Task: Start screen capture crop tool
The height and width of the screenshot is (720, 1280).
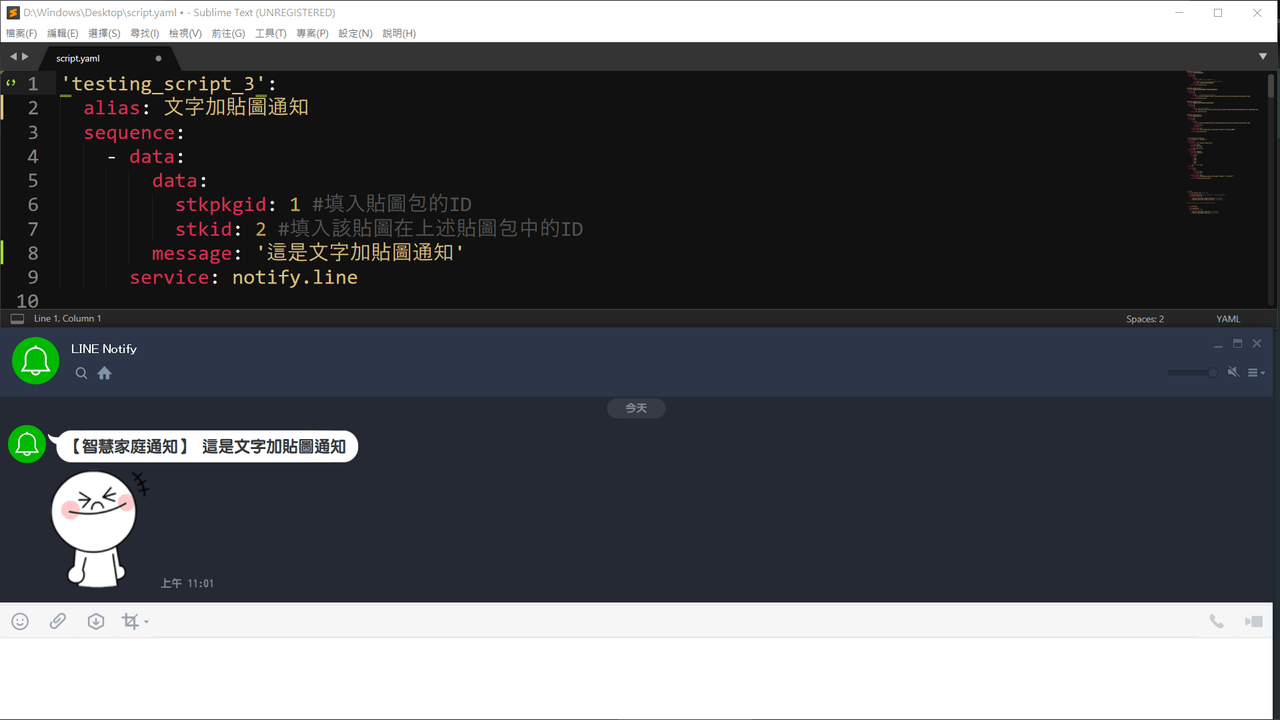Action: coord(130,621)
